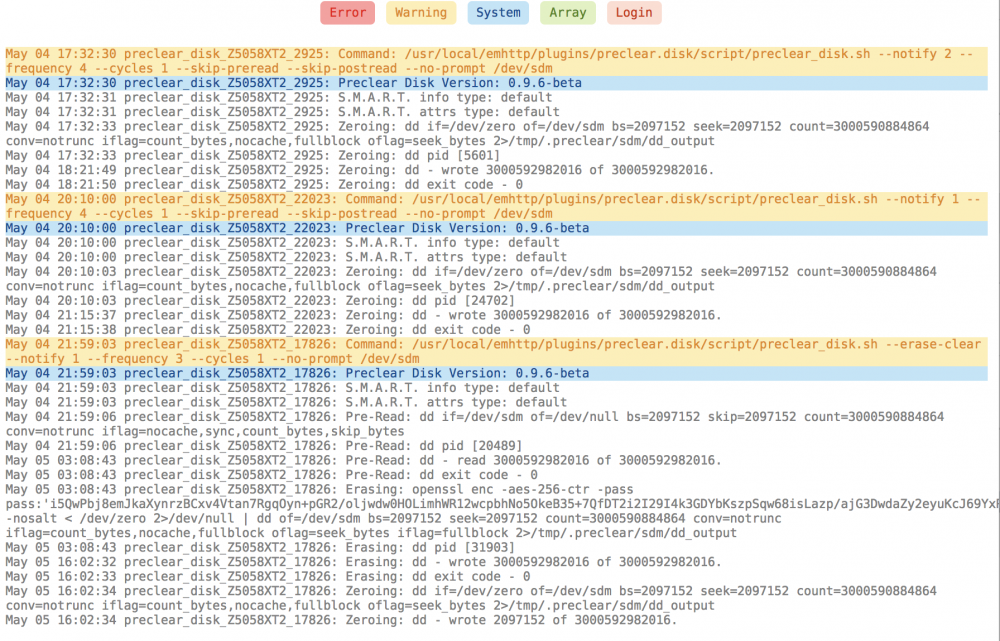Click the 21:15:37 Zeroing wrote line
1000x641 pixels.
364,316
